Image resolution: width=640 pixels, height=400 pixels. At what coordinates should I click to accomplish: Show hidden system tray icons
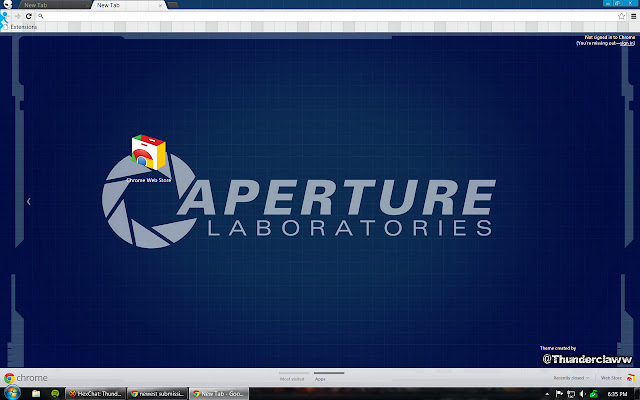547,394
